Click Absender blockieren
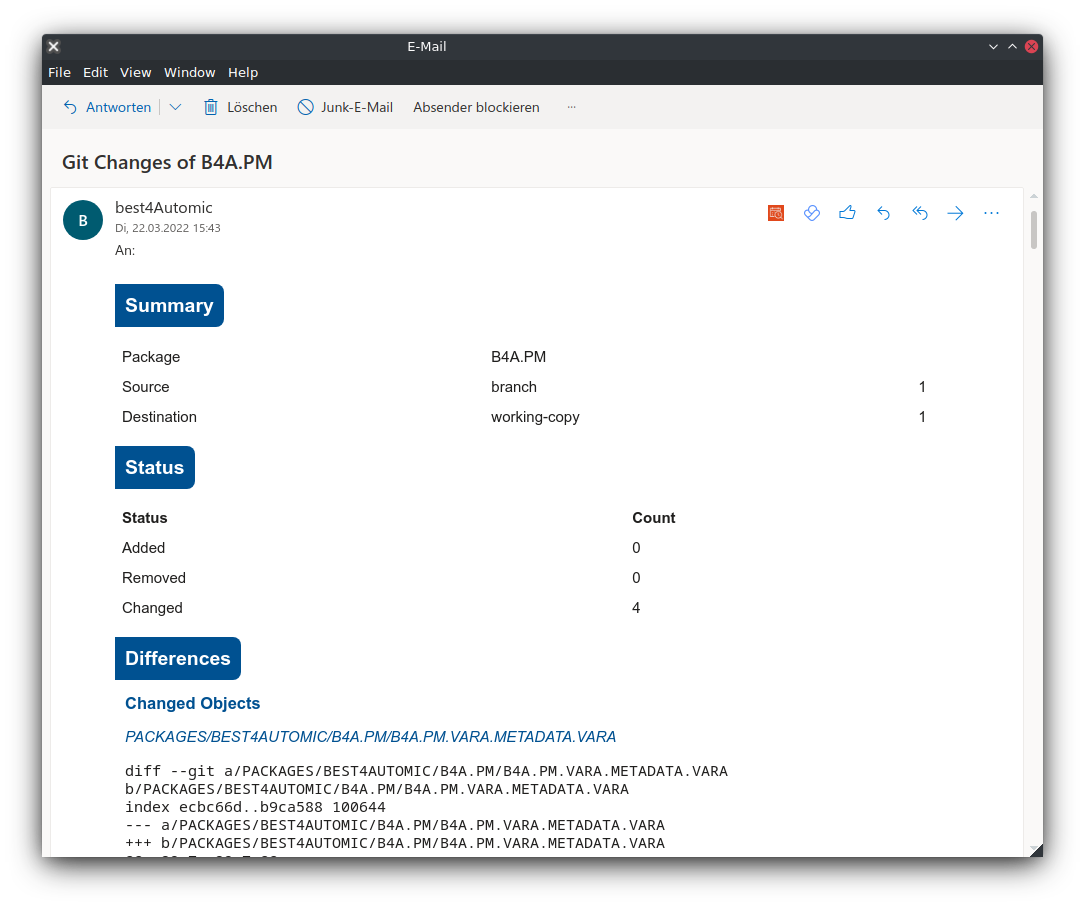The width and height of the screenshot is (1085, 907). click(476, 107)
